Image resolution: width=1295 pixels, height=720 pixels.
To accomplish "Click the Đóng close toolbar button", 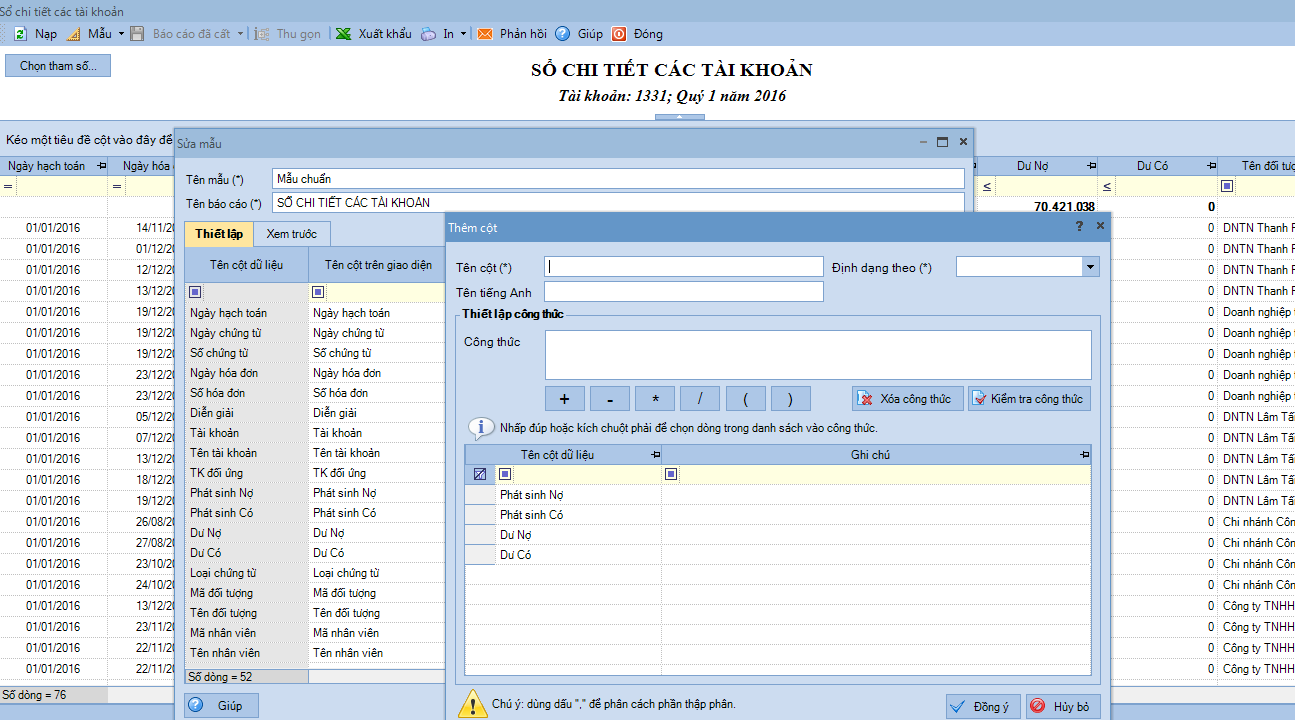I will coord(637,34).
